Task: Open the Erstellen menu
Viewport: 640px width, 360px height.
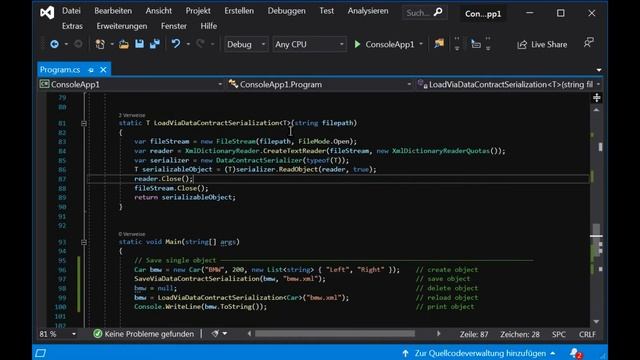Action: tap(239, 11)
